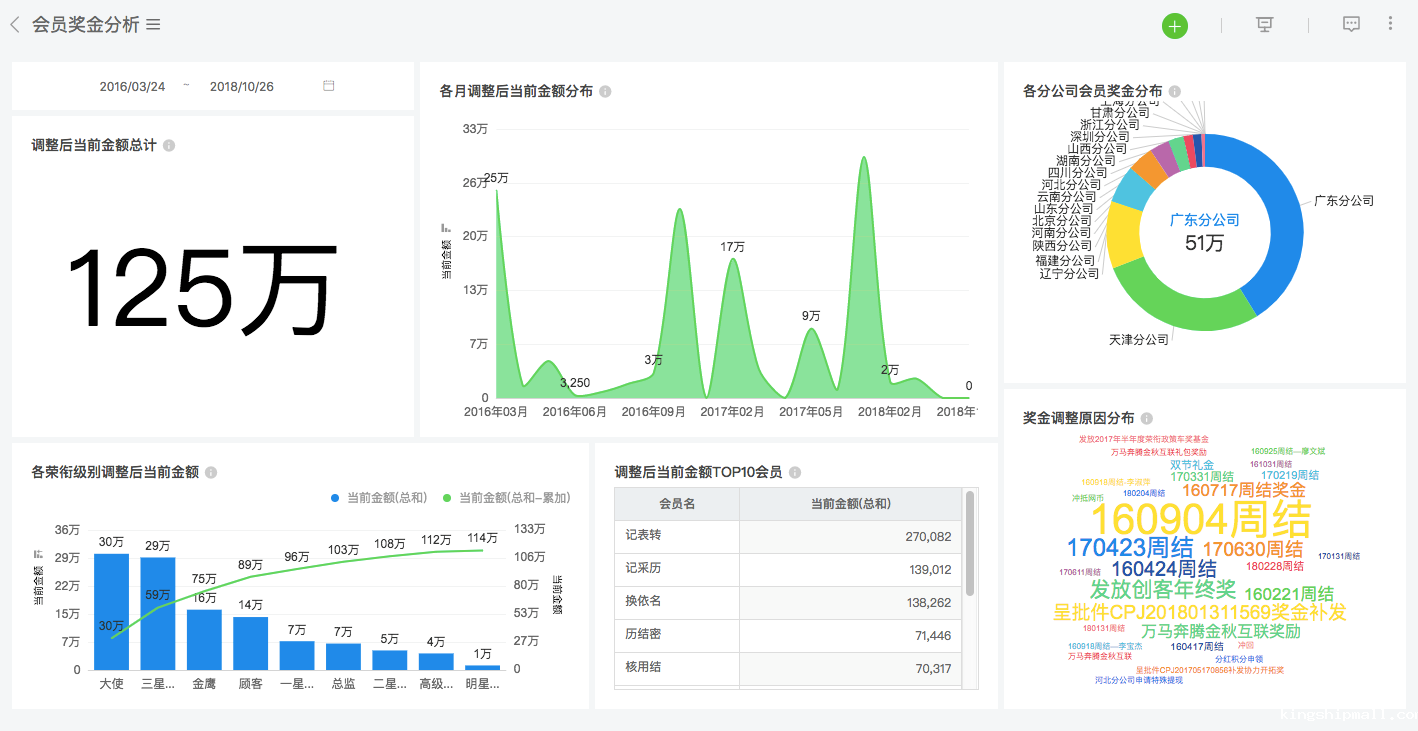The image size is (1418, 731).
Task: Toggle the 当前金额(总和) blue legend item
Action: click(380, 498)
